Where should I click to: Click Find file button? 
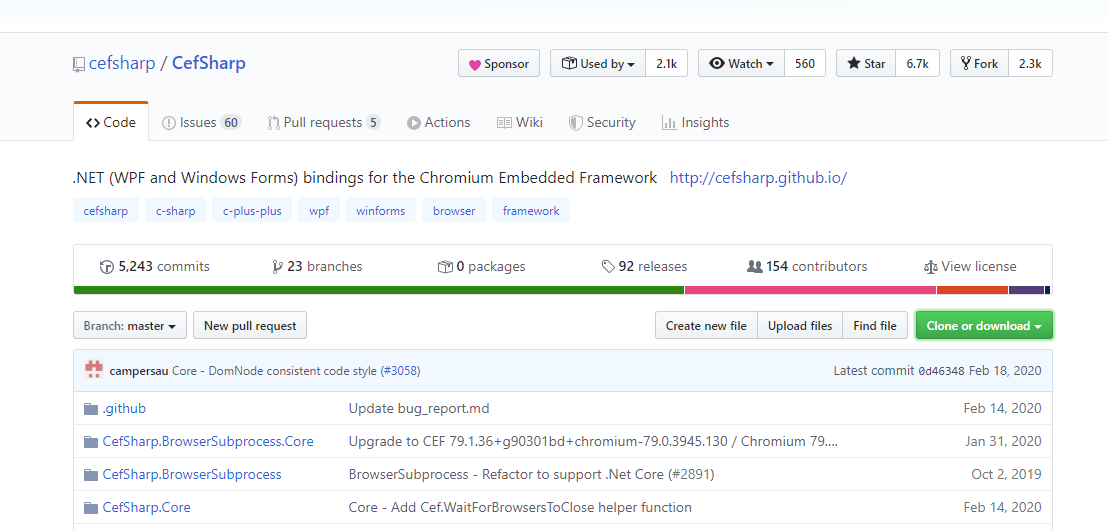[875, 326]
